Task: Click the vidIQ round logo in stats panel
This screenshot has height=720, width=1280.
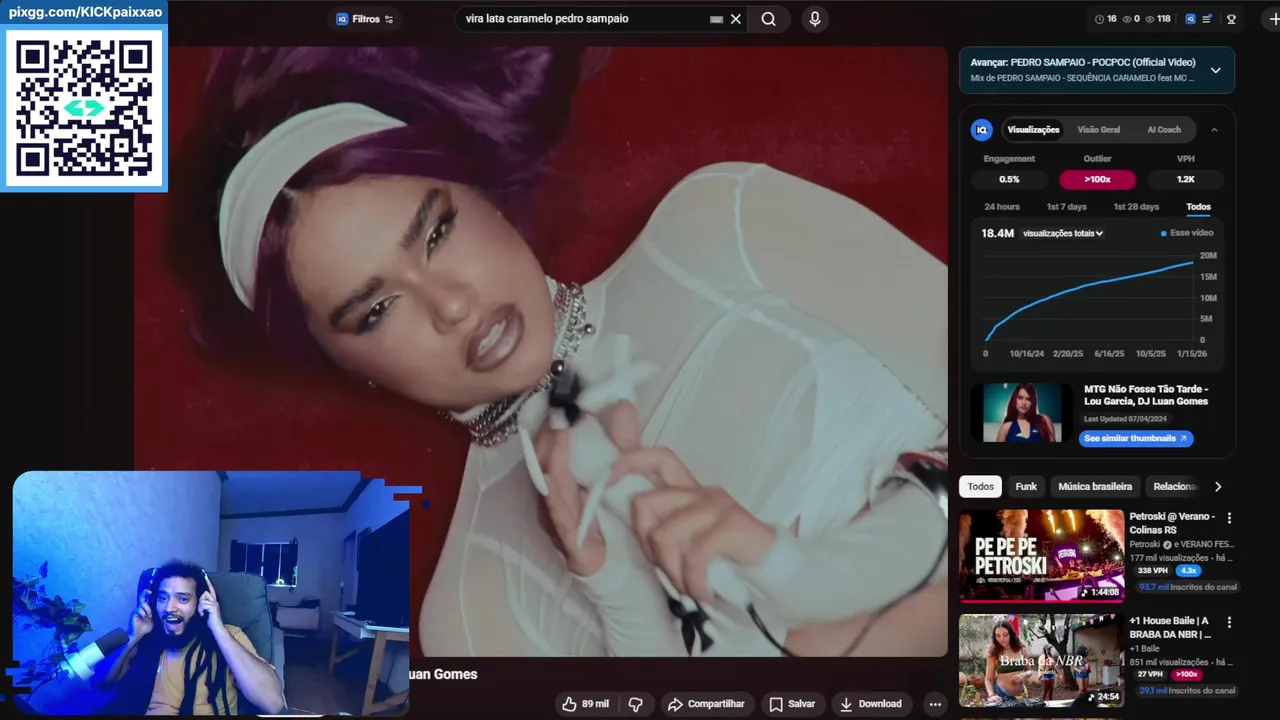Action: tap(981, 129)
